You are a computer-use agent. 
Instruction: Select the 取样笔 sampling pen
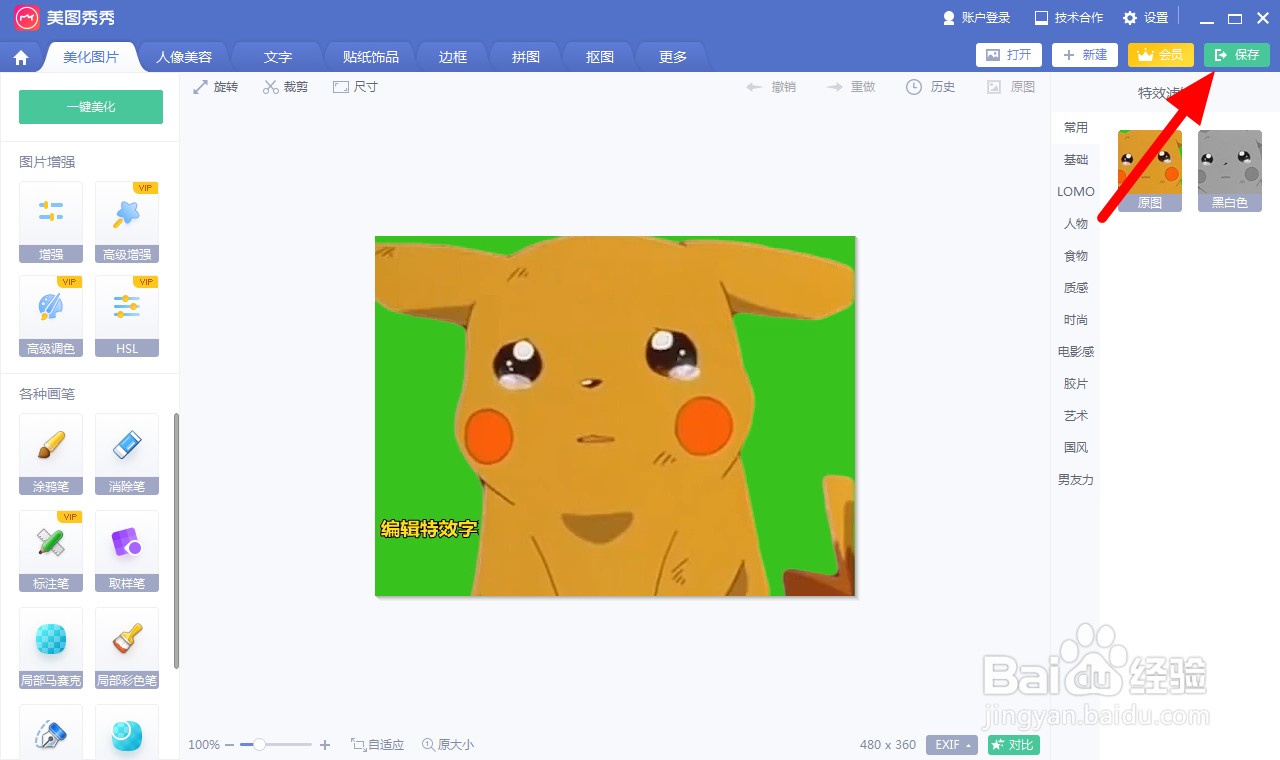pyautogui.click(x=127, y=551)
